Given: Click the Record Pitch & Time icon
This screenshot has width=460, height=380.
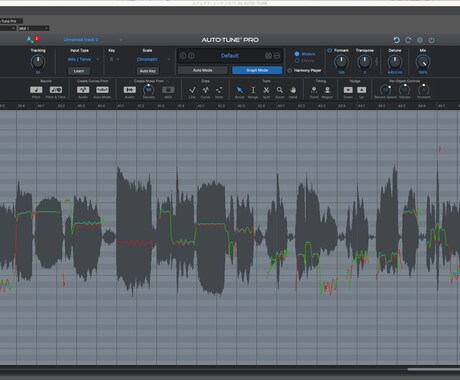Looking at the screenshot, I should [x=56, y=90].
